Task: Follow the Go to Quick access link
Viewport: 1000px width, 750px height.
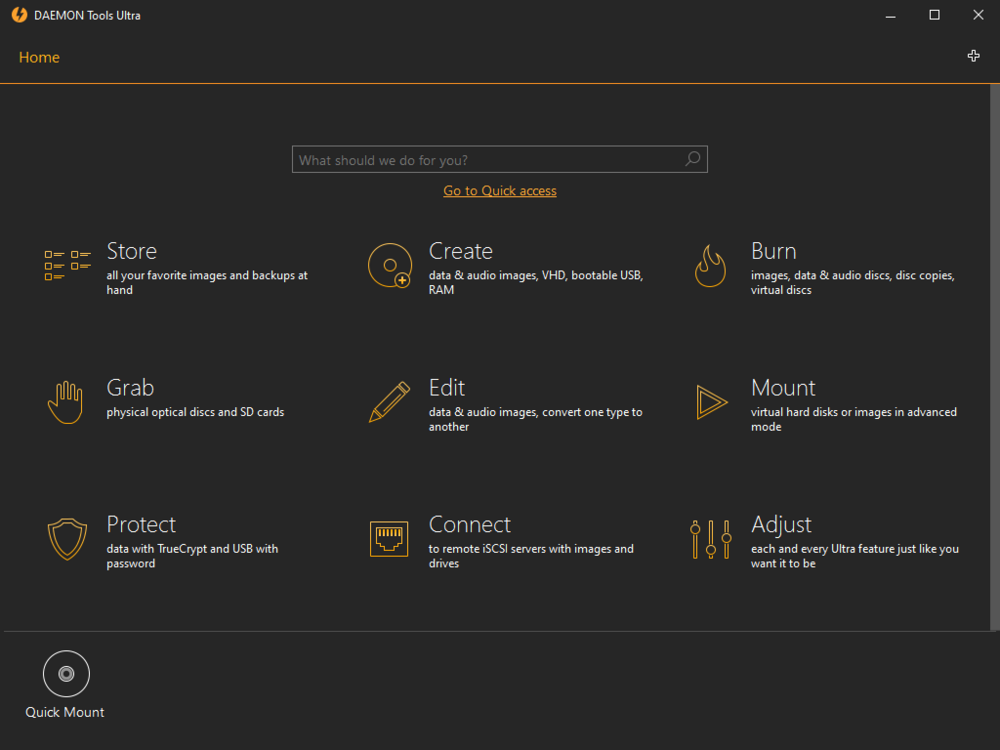Action: 500,191
